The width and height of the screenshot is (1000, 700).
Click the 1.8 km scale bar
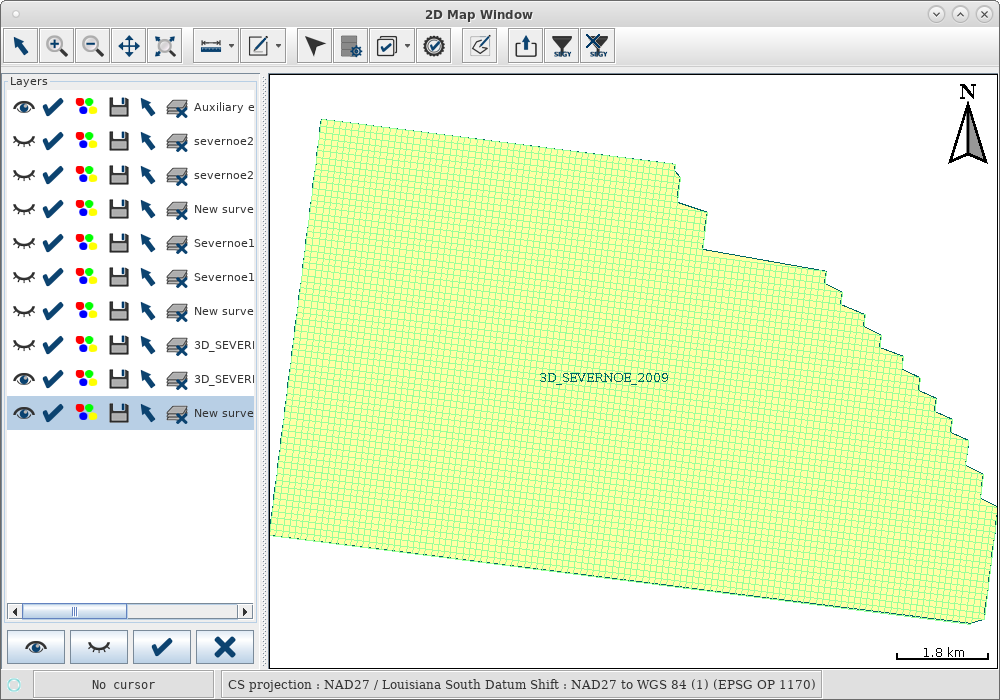[x=943, y=653]
